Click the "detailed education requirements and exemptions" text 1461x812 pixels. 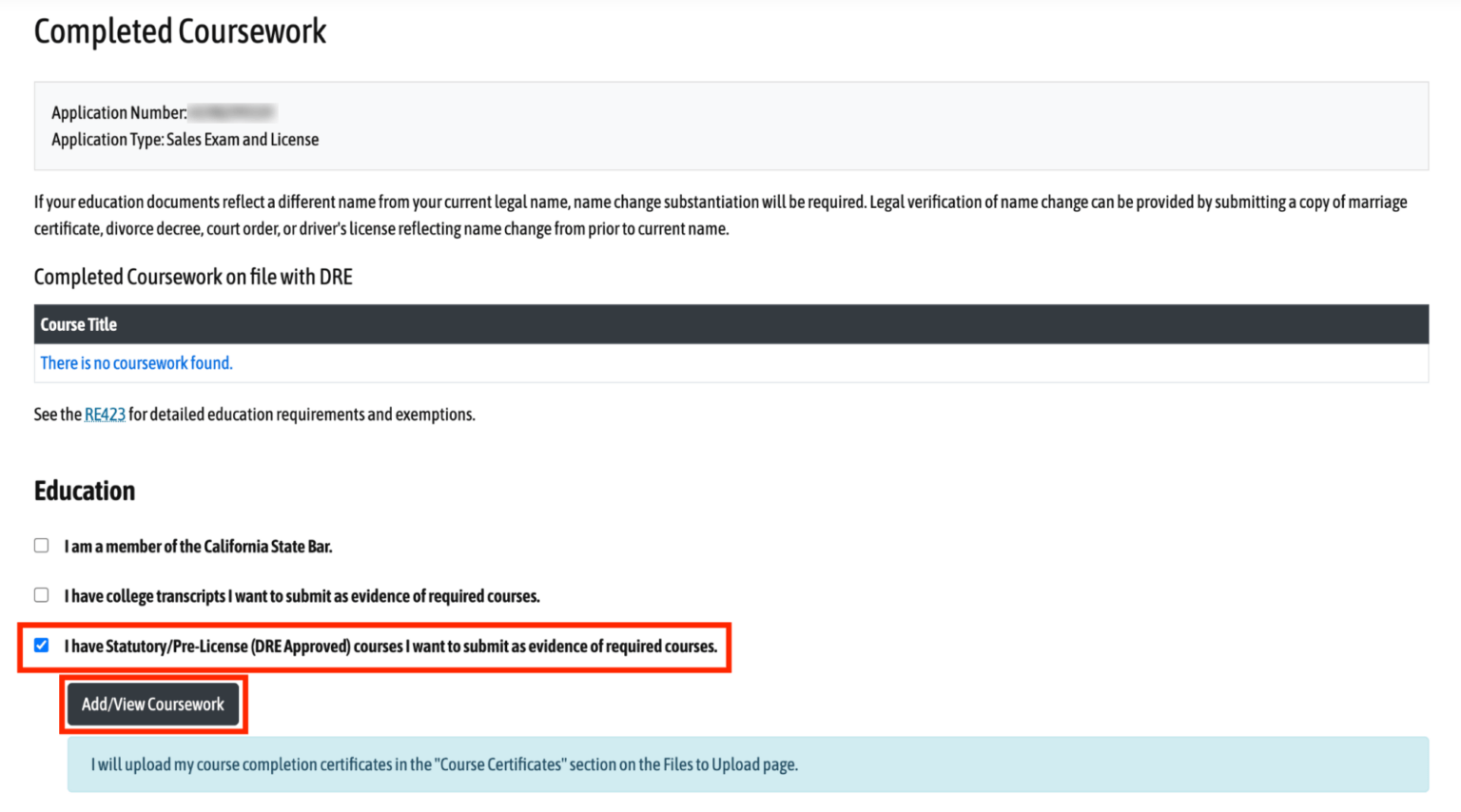point(302,415)
